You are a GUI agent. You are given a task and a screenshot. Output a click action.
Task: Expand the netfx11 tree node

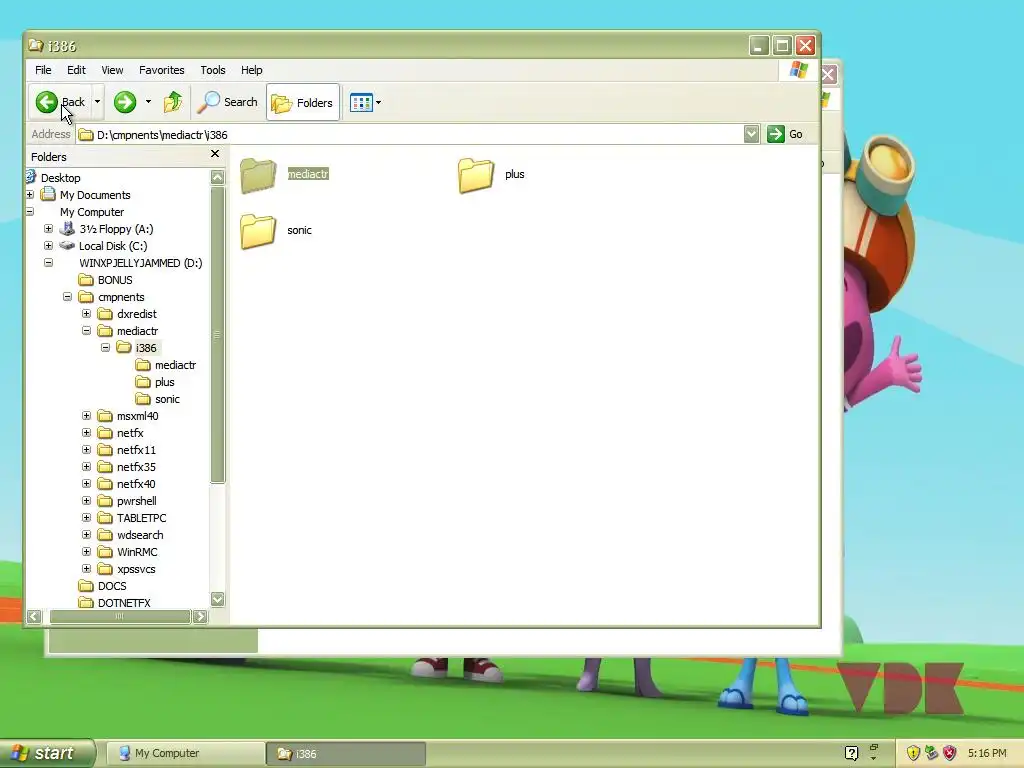[x=86, y=449]
